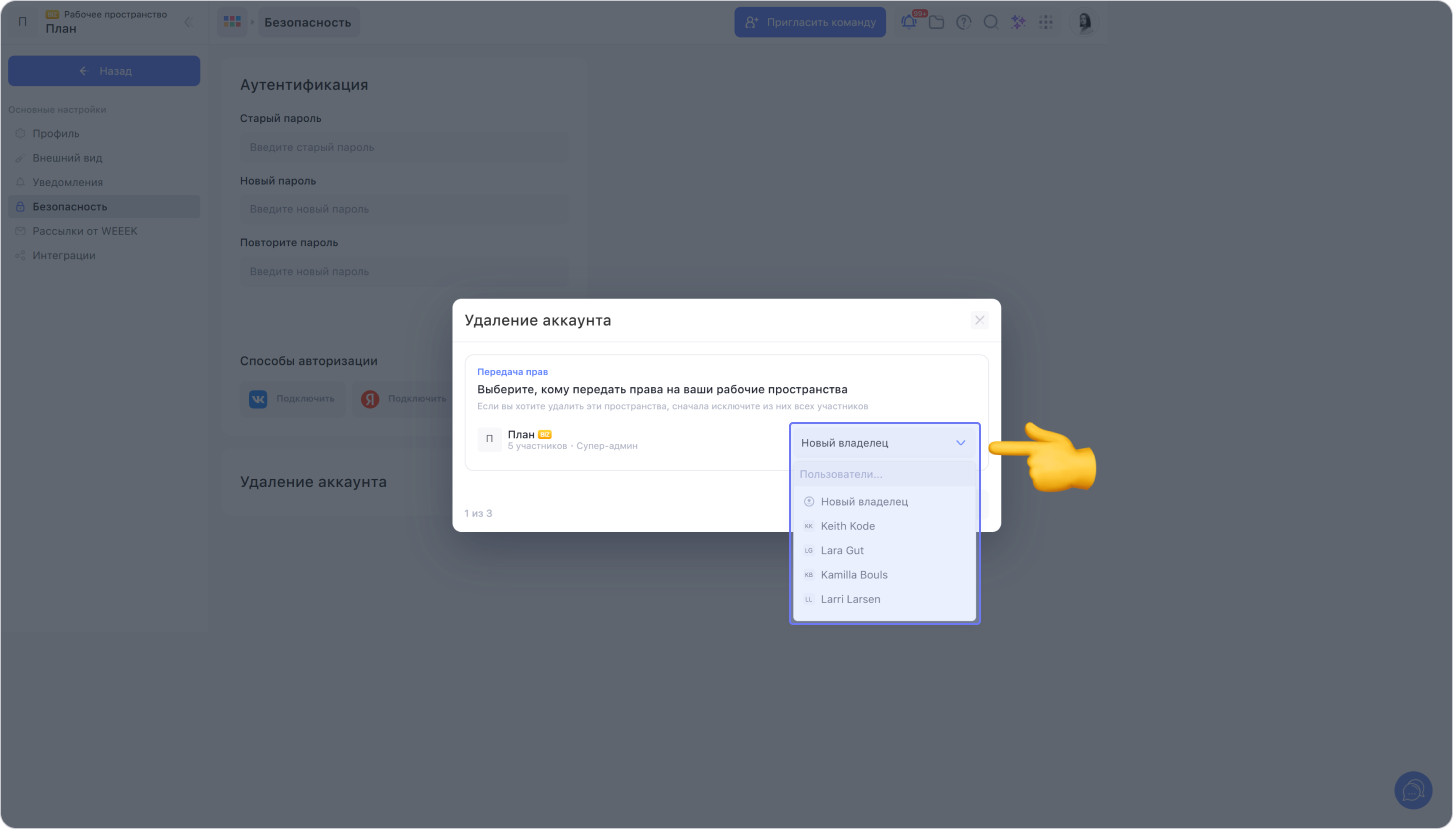
Task: Click the Новый пароль input field
Action: coord(404,209)
